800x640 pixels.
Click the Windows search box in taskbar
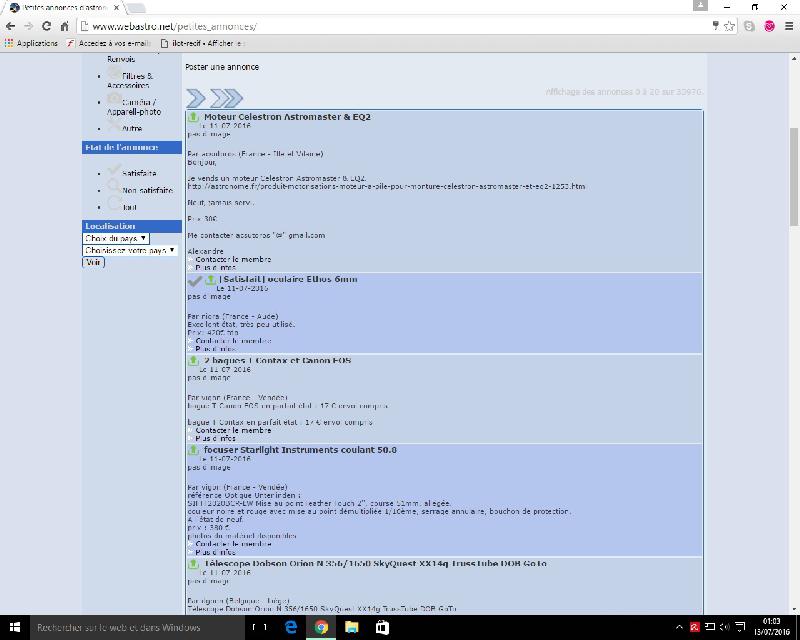pos(138,627)
